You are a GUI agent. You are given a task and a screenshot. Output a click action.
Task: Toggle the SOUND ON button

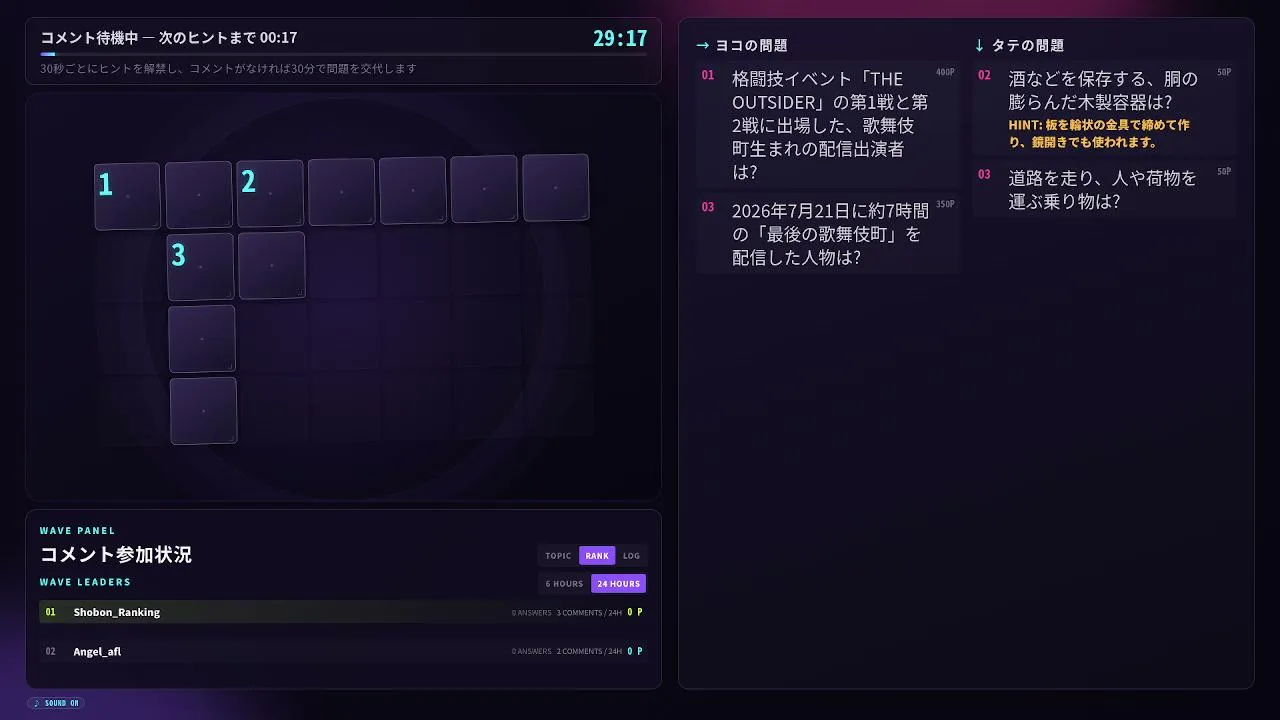coord(56,703)
